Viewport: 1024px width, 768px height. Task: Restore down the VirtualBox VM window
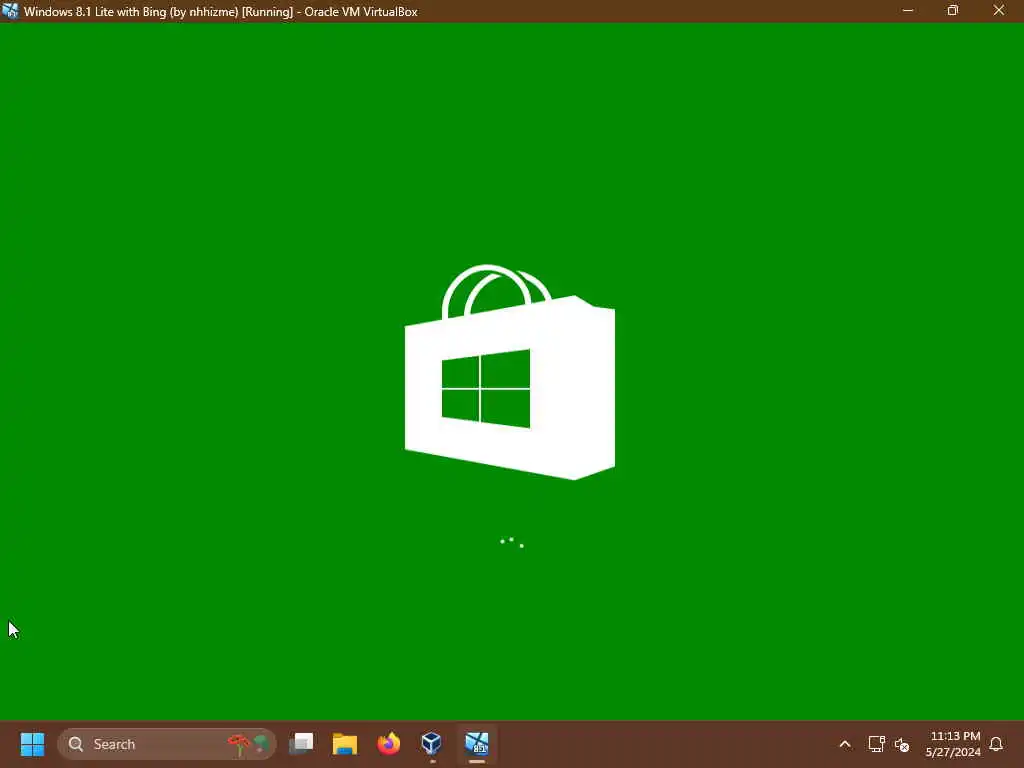953,11
